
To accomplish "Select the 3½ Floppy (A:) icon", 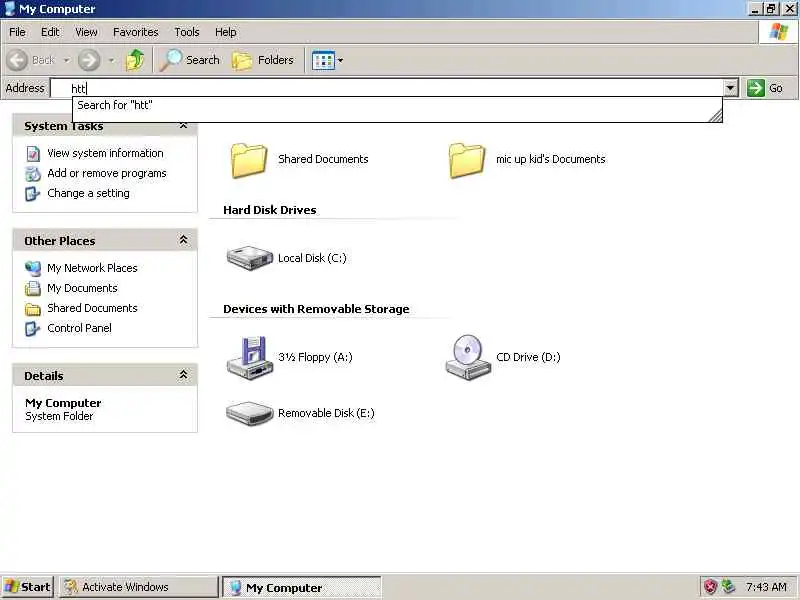I will coord(250,358).
